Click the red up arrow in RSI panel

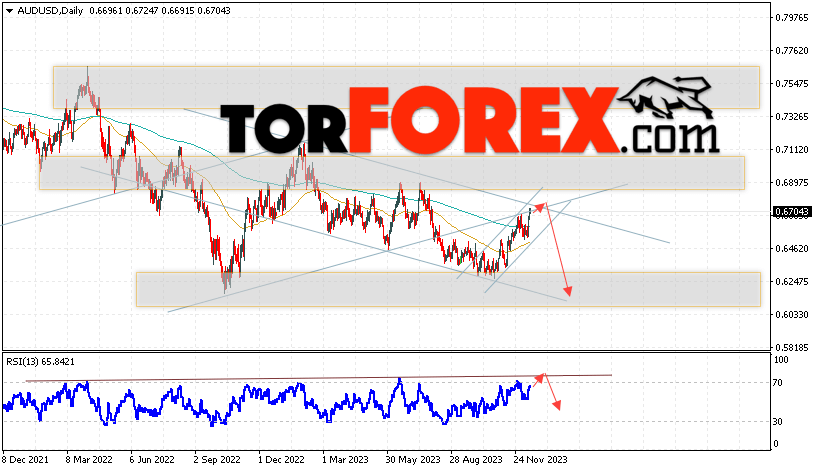(539, 378)
